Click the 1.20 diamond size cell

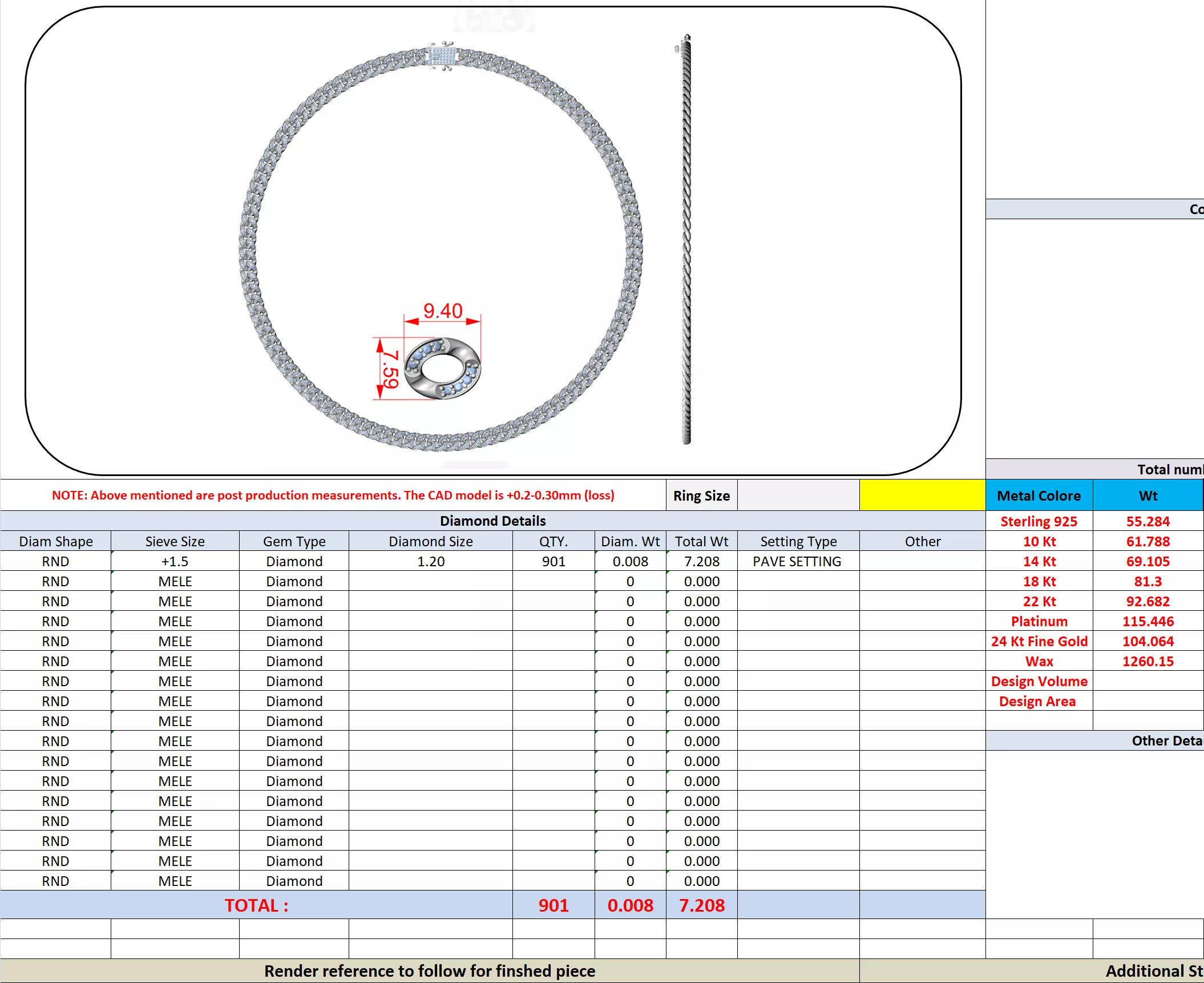point(431,561)
